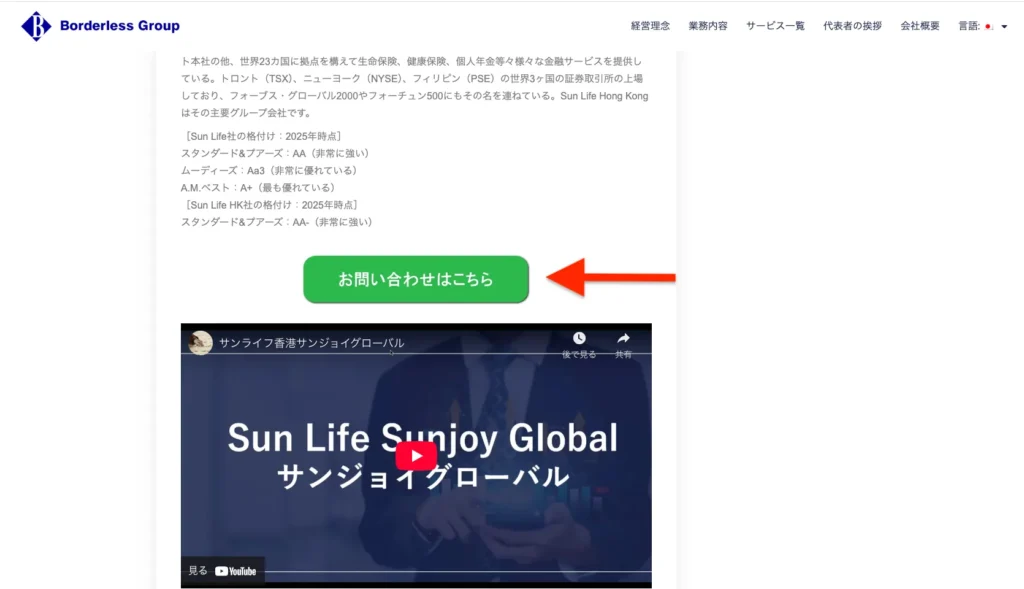Click the green お問い合わせはこちら button
The image size is (1024, 589).
416,279
